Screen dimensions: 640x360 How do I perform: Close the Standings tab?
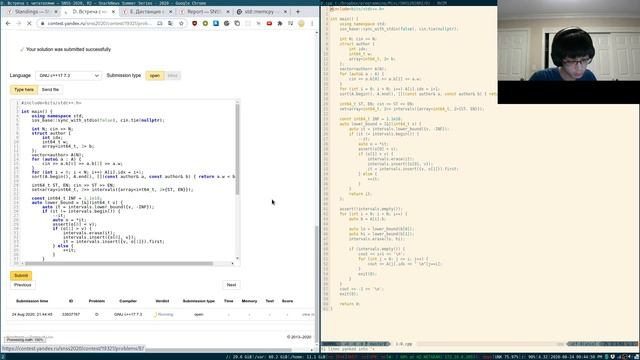(56, 12)
